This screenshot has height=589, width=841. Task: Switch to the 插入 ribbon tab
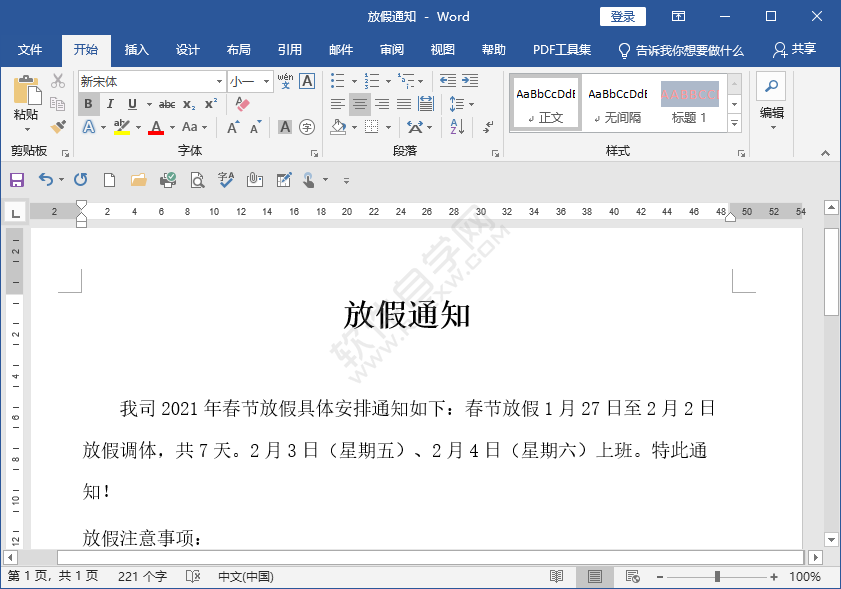[x=136, y=49]
